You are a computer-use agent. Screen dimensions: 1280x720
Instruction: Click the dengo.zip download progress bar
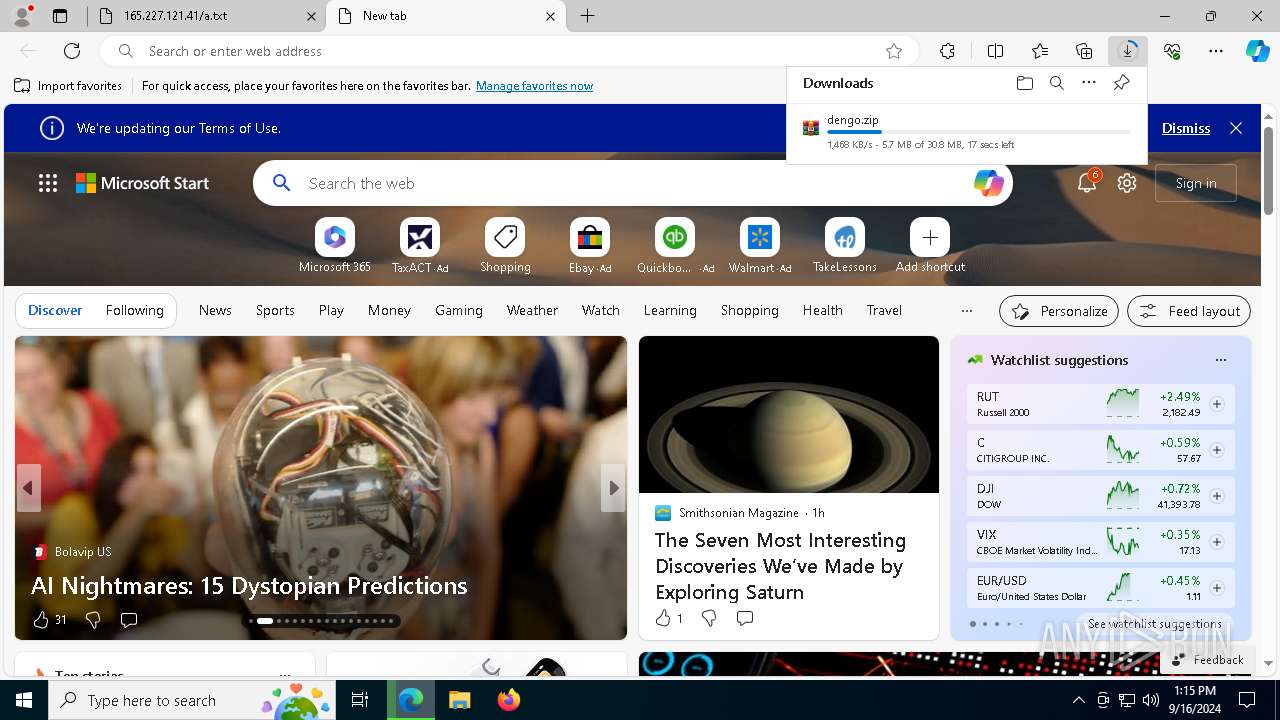[979, 132]
